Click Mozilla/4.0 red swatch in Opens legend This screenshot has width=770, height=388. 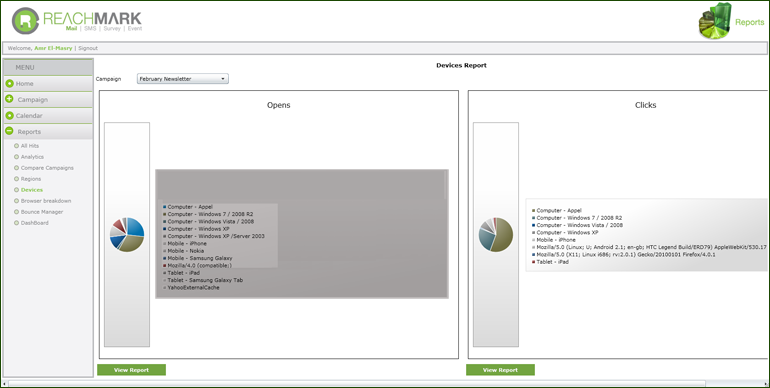coord(165,266)
